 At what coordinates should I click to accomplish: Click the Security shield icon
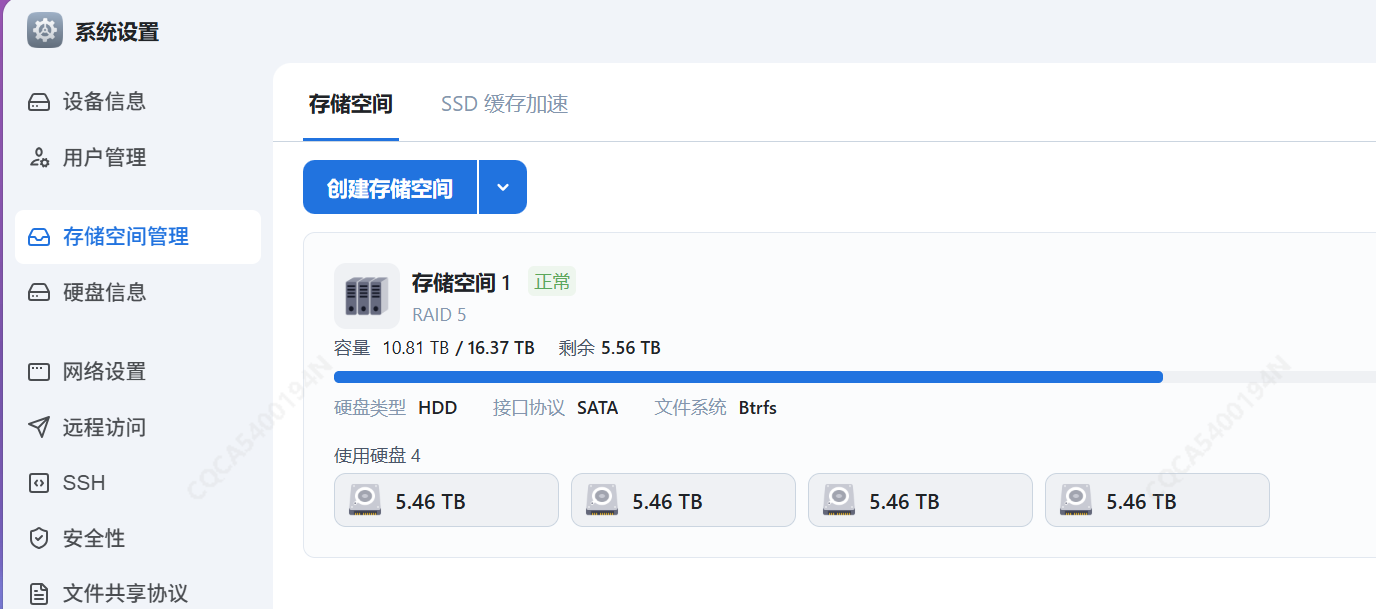[x=39, y=539]
